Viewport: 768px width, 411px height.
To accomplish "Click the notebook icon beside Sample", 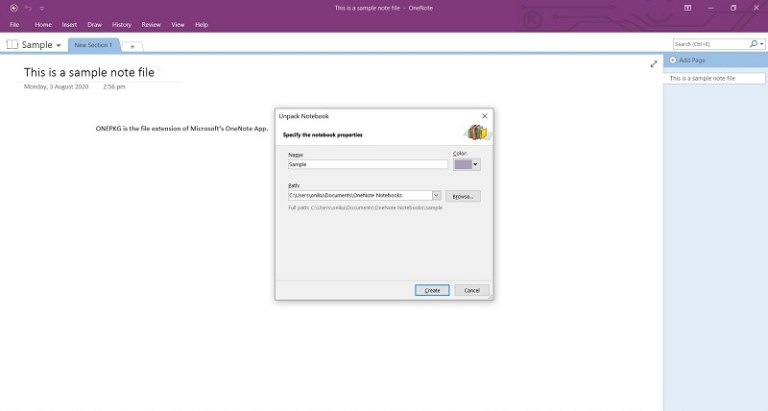I will (12, 45).
